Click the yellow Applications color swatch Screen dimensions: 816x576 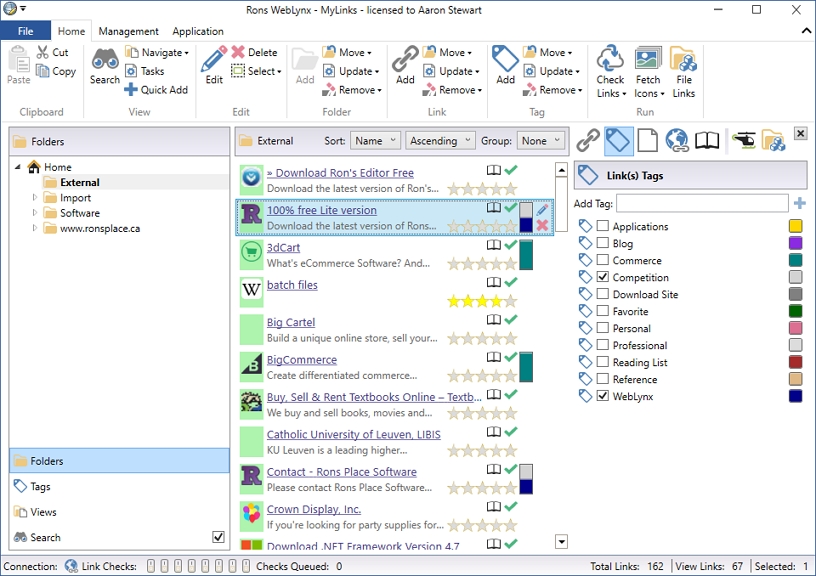795,226
